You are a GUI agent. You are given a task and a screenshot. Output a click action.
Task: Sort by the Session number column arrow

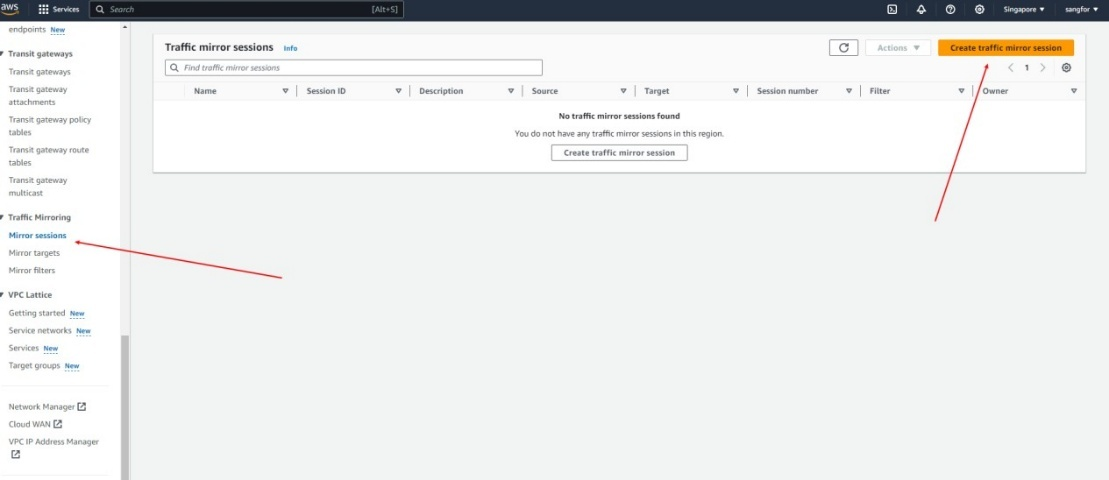pyautogui.click(x=849, y=91)
